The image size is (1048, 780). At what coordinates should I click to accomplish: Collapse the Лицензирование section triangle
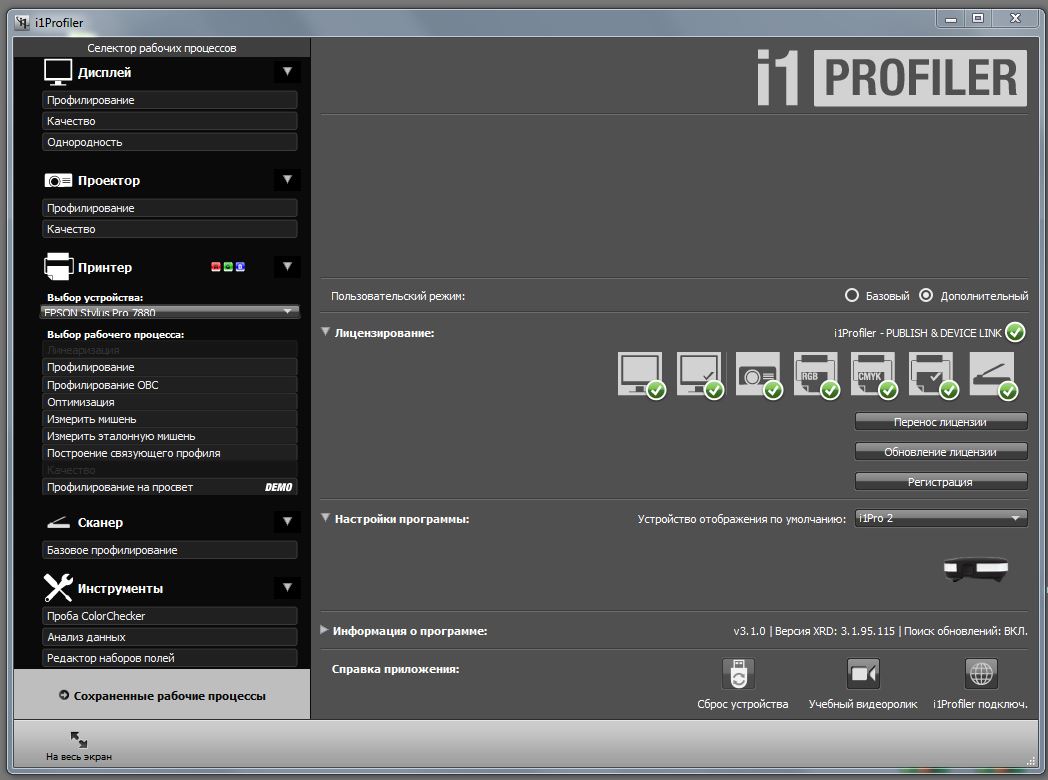point(325,332)
